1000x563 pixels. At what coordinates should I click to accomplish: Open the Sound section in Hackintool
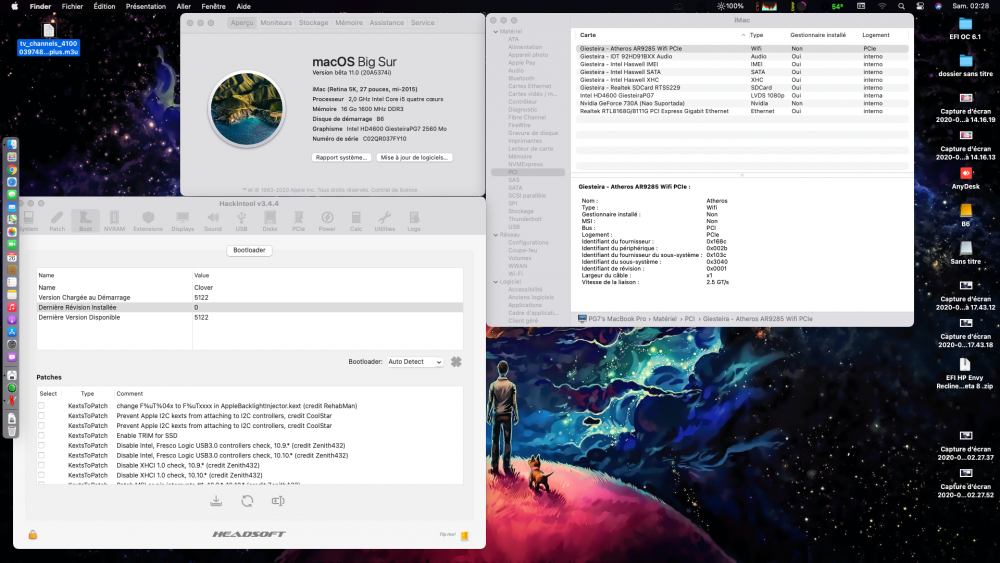pyautogui.click(x=213, y=221)
